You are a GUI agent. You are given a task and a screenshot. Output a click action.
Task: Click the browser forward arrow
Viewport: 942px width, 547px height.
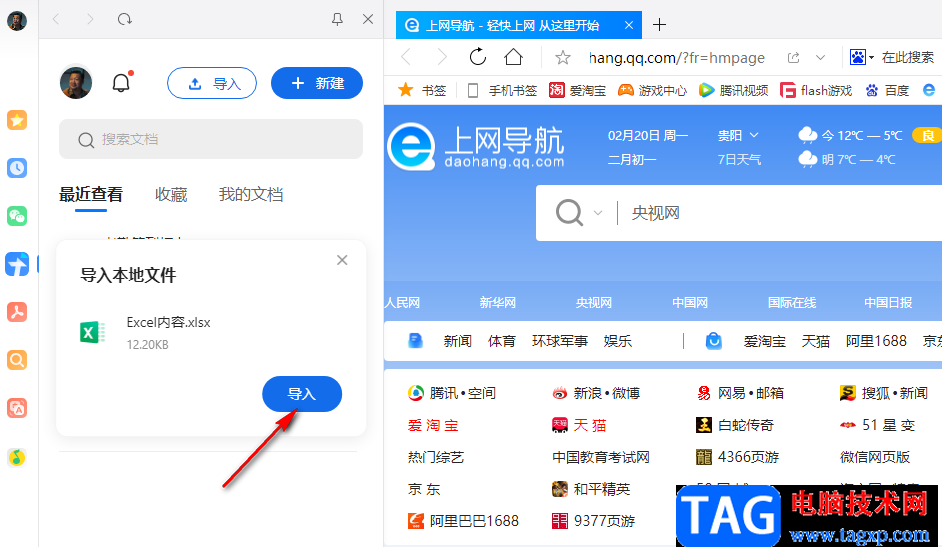coord(442,57)
